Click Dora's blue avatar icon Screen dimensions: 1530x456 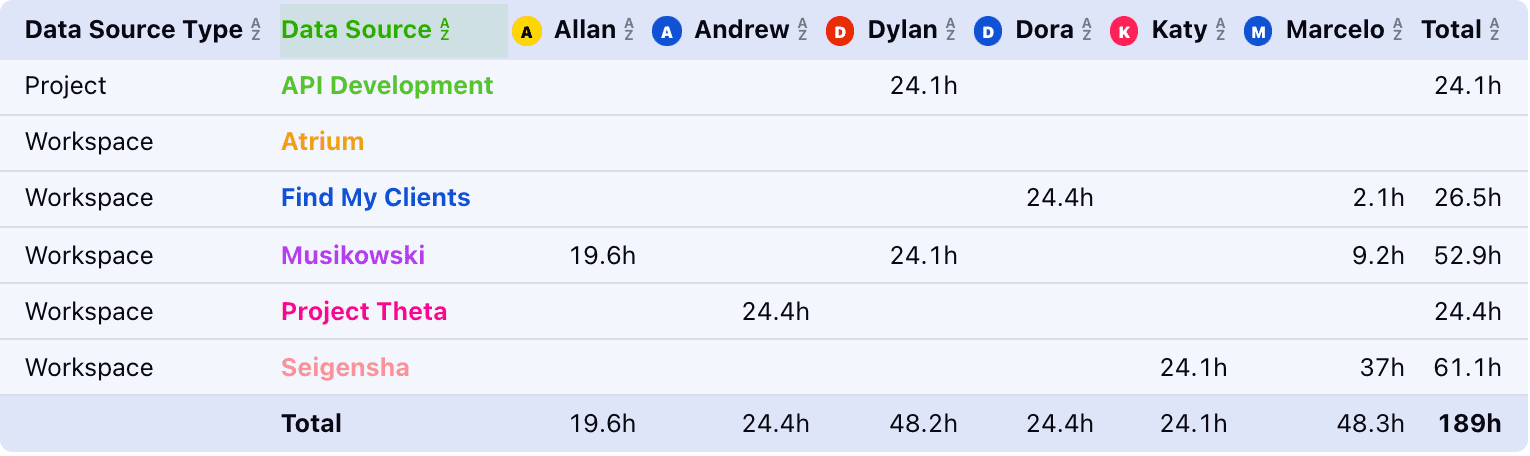click(x=988, y=31)
